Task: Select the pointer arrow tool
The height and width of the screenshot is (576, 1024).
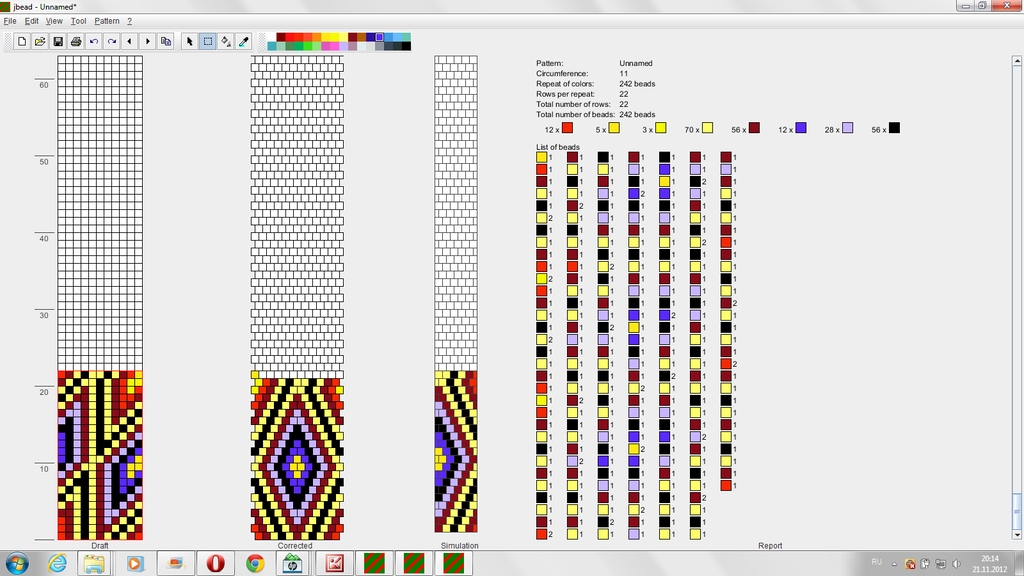Action: click(189, 42)
